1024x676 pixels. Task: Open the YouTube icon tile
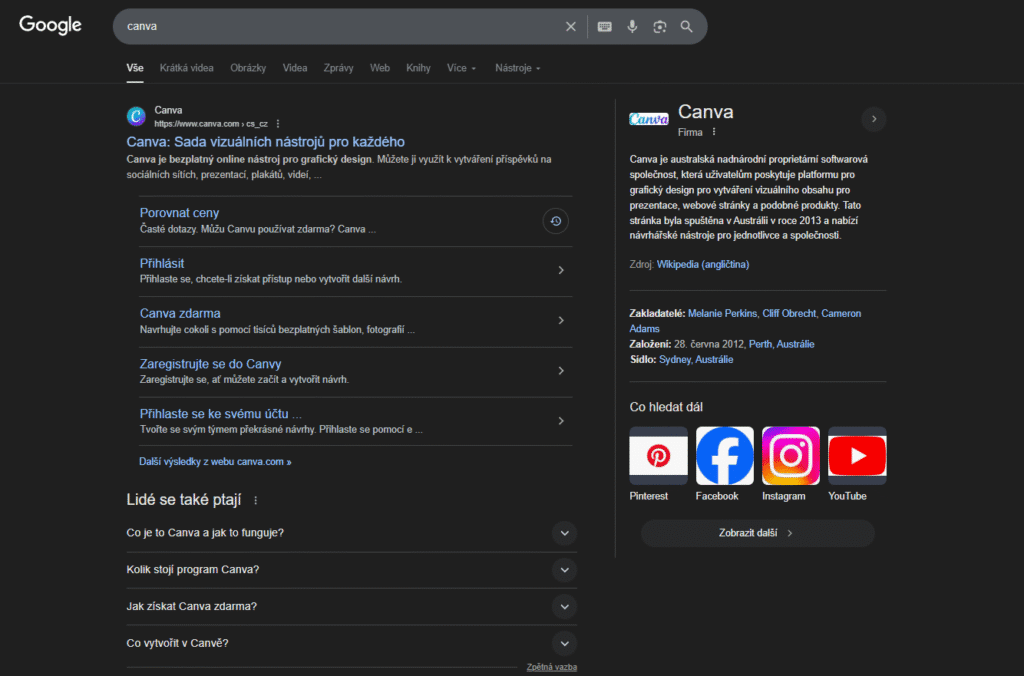tap(857, 456)
